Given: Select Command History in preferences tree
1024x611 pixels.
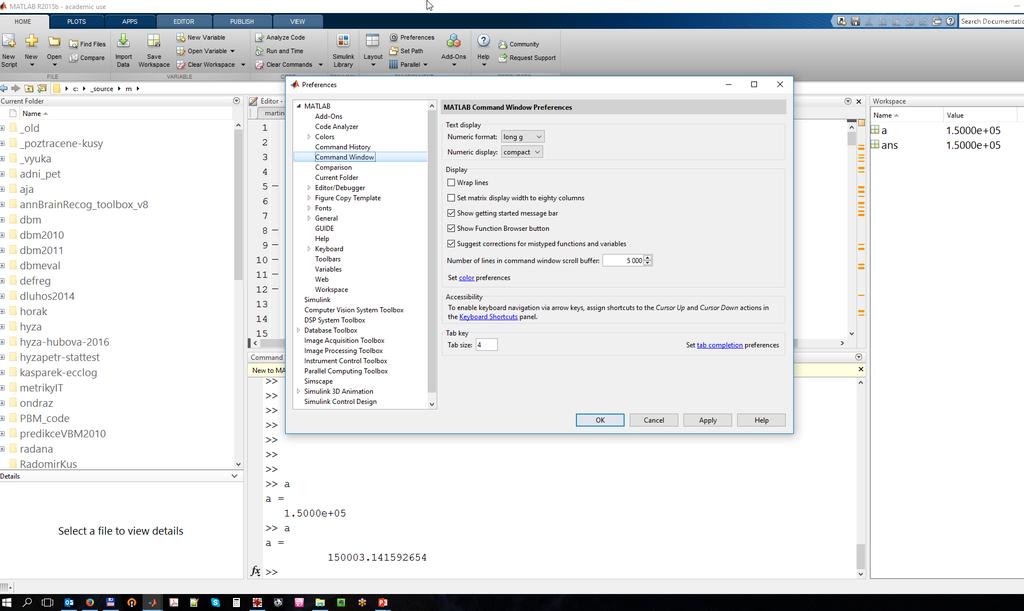Looking at the screenshot, I should click(x=342, y=147).
